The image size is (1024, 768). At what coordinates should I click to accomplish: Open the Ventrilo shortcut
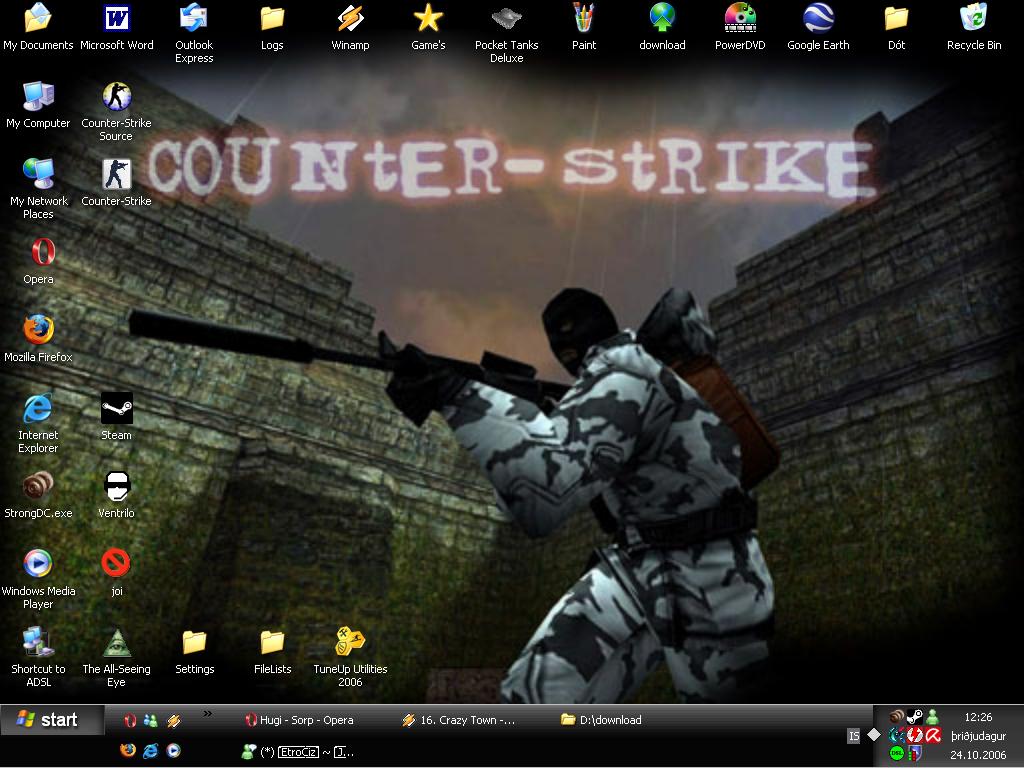[116, 494]
